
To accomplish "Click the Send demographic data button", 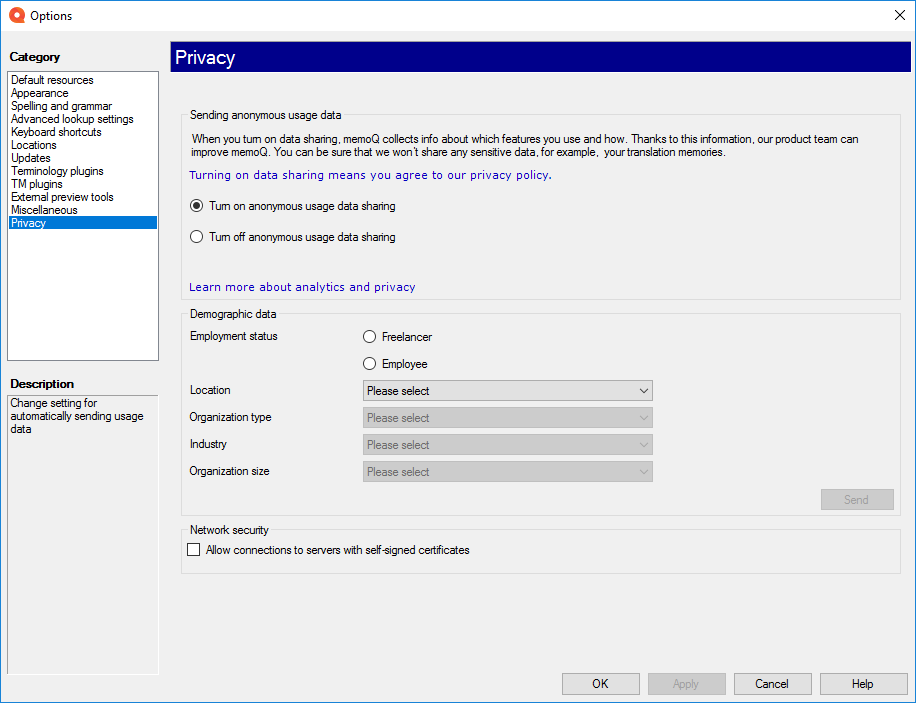I will coord(857,500).
